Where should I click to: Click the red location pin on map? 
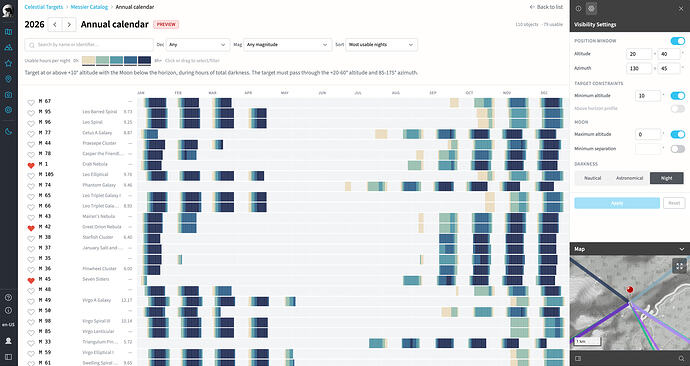(x=630, y=290)
